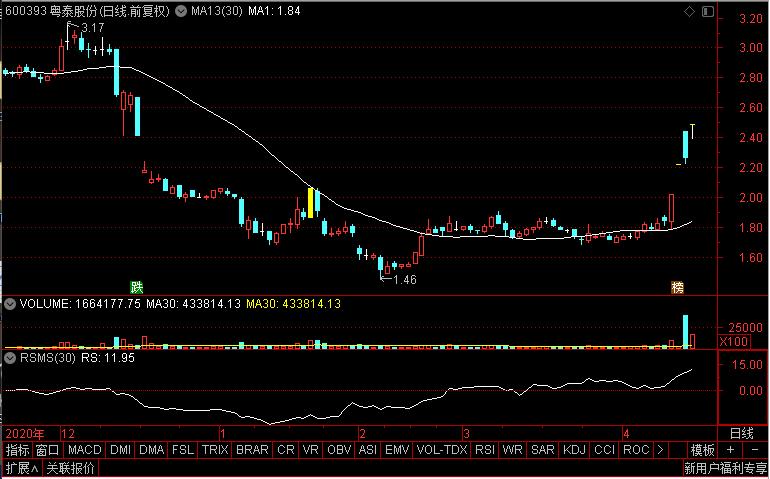Viewport: 770px width, 479px height.
Task: Select the CR indicator
Action: click(286, 450)
